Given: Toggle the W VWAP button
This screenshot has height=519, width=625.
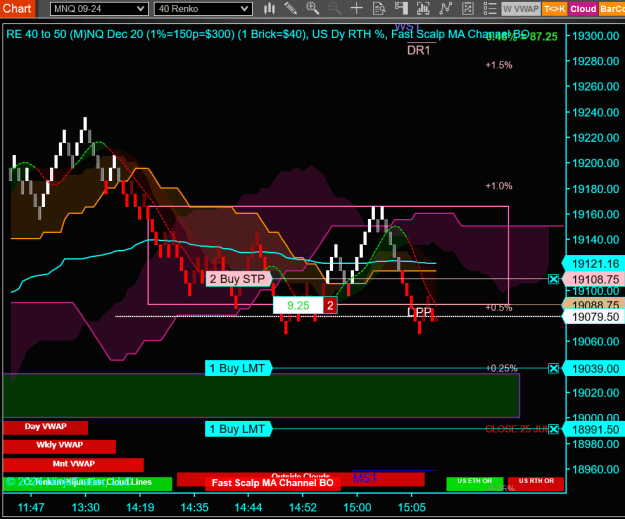Looking at the screenshot, I should pyautogui.click(x=521, y=8).
